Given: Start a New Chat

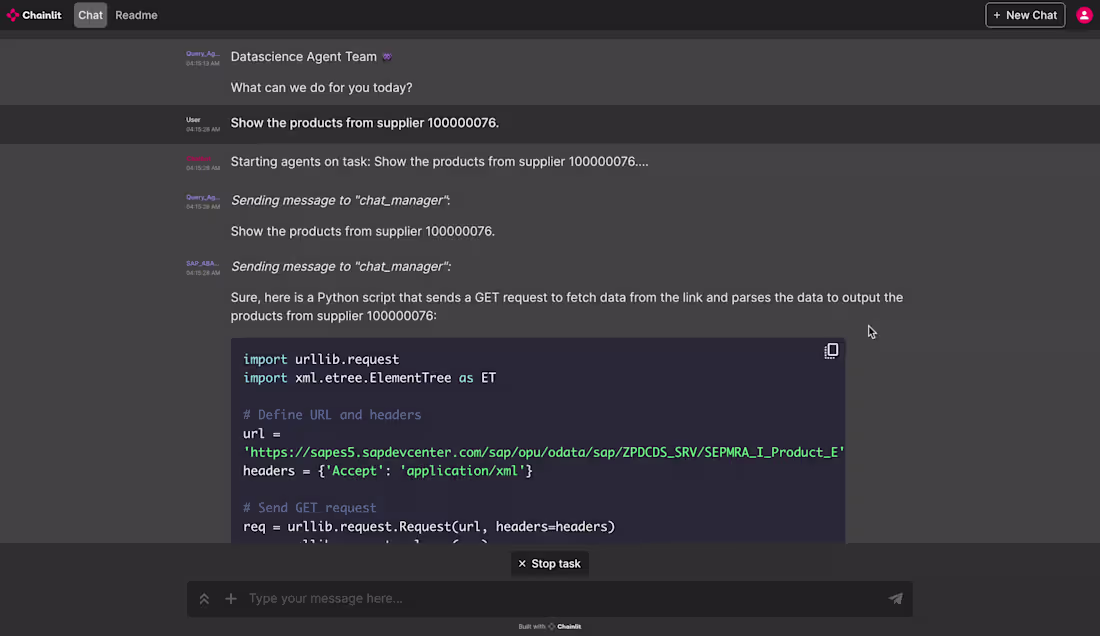Looking at the screenshot, I should tap(1025, 15).
